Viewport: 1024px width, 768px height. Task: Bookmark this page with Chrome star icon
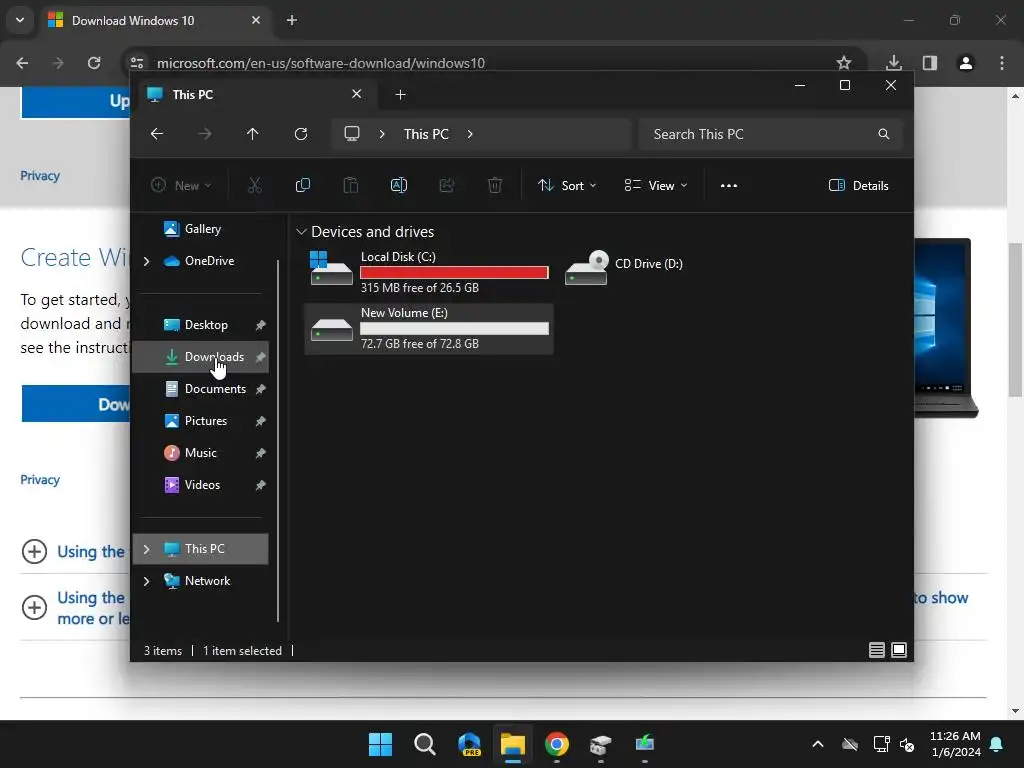[844, 63]
